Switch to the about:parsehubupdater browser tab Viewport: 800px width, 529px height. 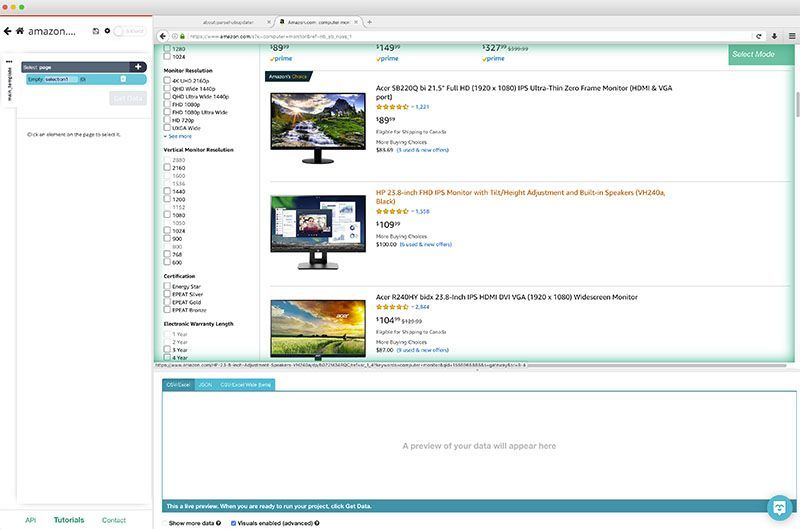pos(228,22)
